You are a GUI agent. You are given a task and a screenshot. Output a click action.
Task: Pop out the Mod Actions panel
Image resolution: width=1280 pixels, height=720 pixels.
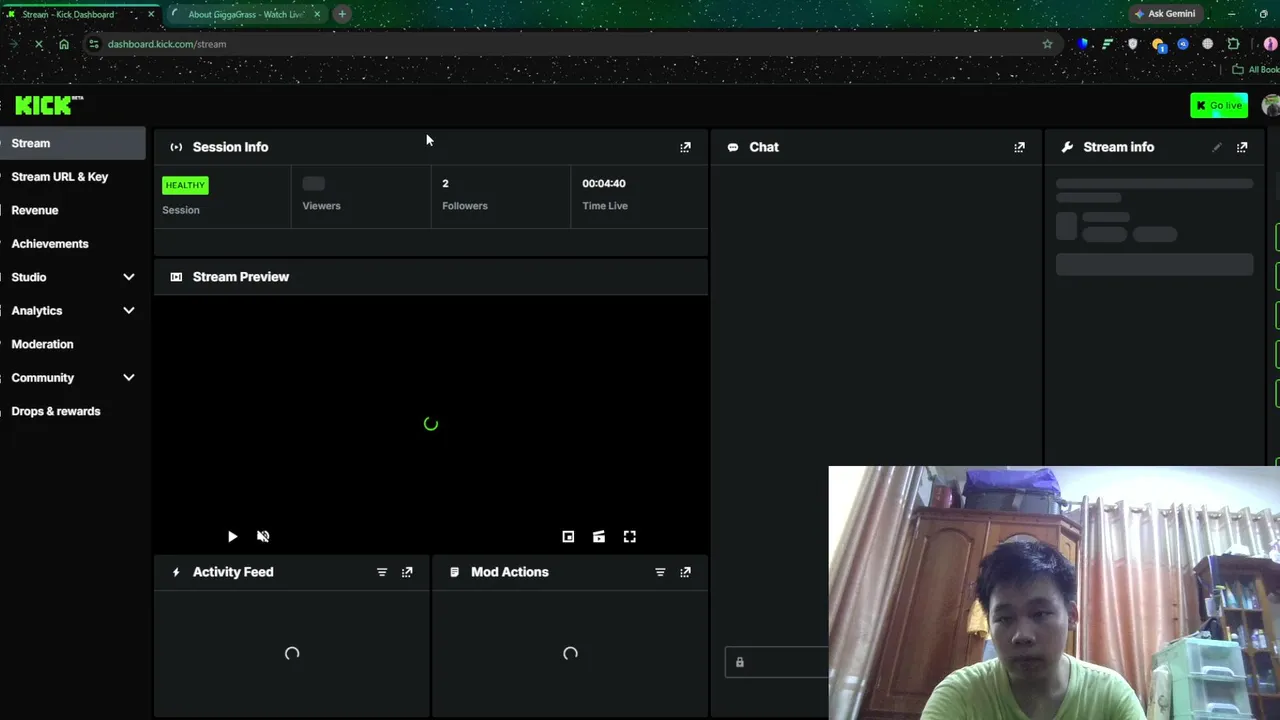pyautogui.click(x=685, y=572)
